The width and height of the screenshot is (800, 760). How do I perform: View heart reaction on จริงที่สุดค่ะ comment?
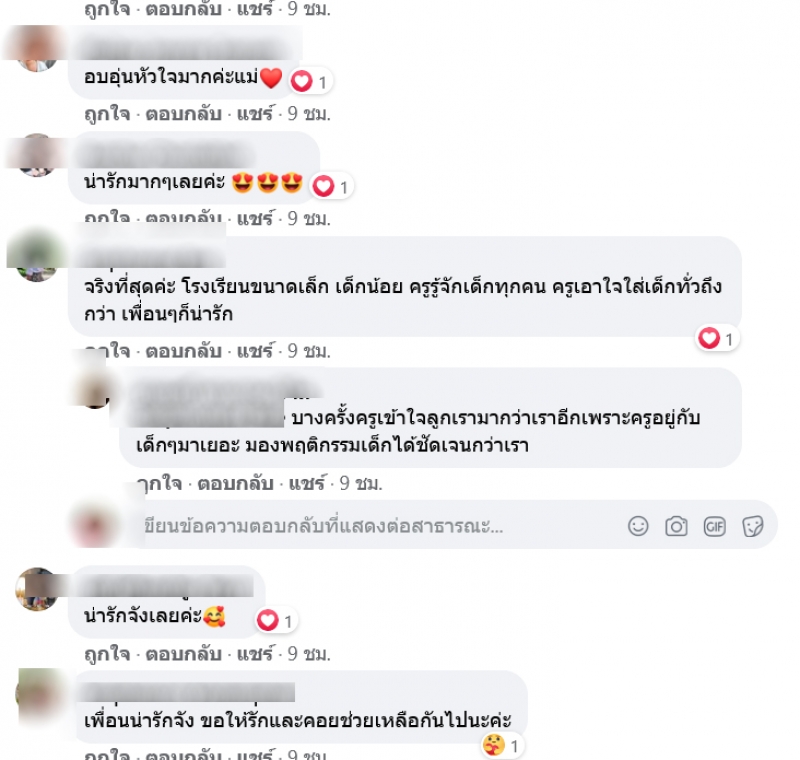point(717,338)
